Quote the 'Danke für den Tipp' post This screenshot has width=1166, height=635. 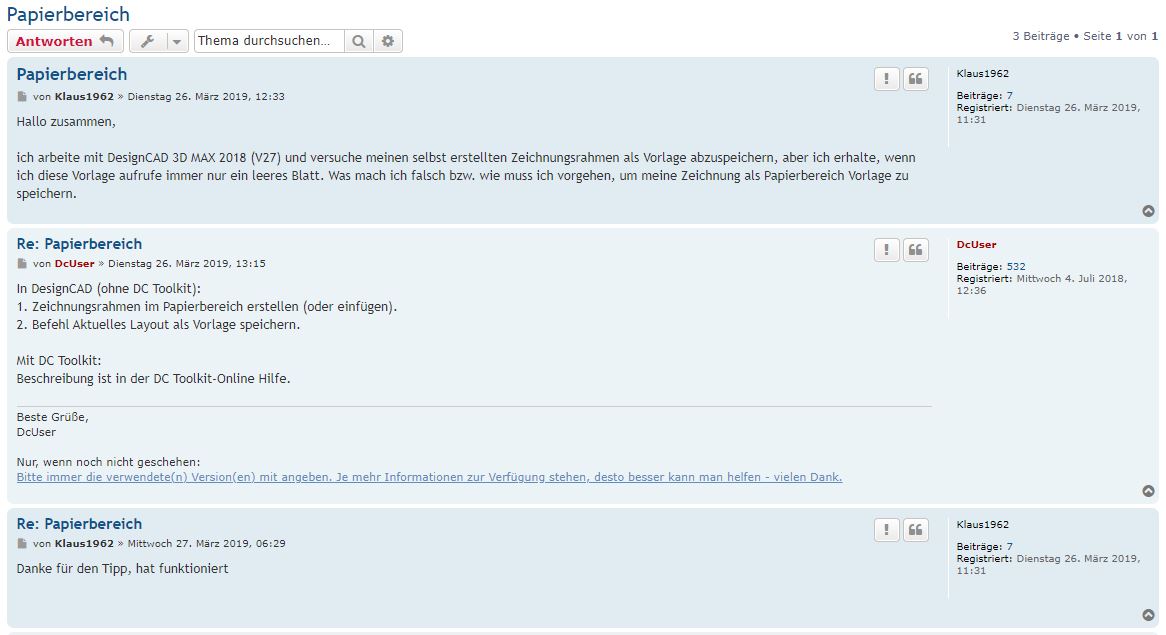click(915, 529)
